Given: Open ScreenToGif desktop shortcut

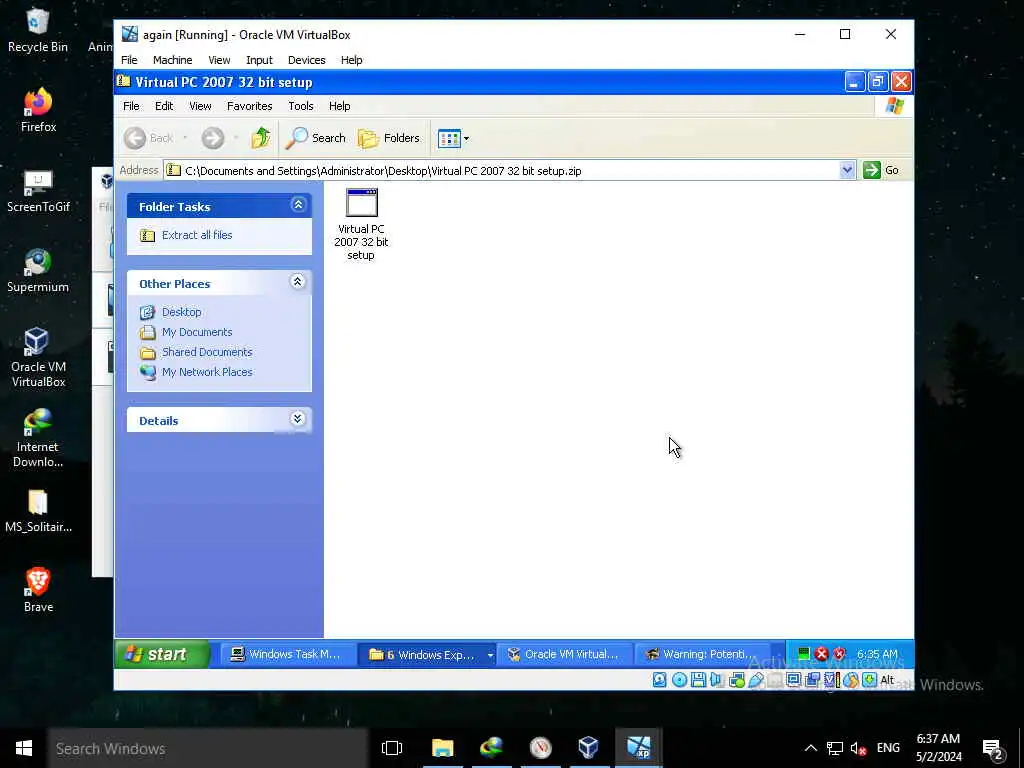Looking at the screenshot, I should point(38,190).
